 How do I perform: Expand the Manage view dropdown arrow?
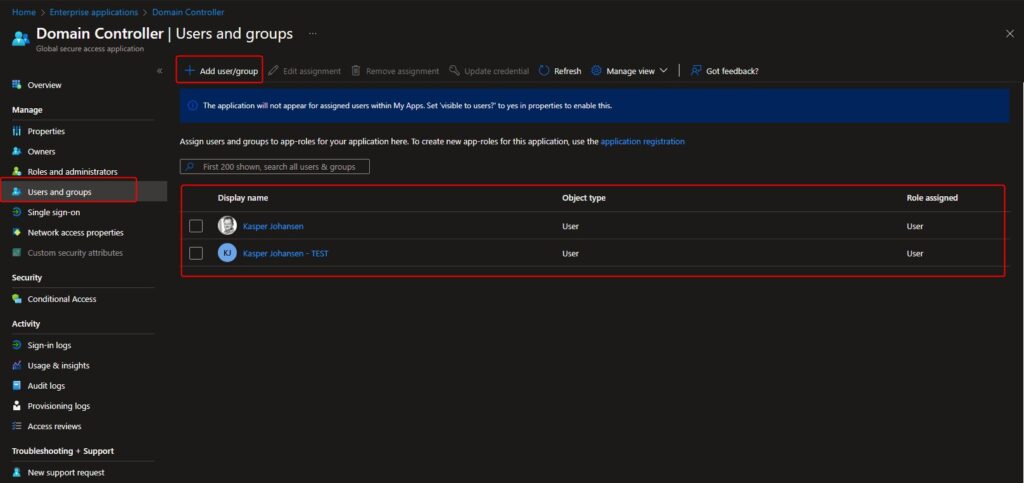coord(664,70)
